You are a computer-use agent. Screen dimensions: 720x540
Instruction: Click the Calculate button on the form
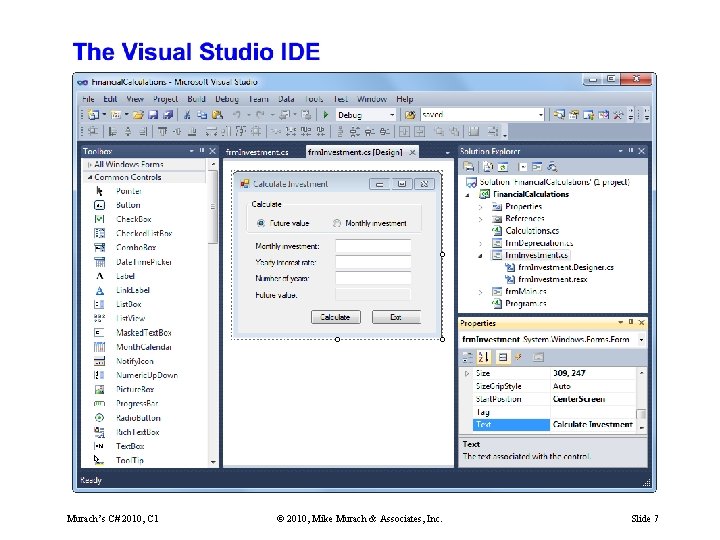[336, 317]
